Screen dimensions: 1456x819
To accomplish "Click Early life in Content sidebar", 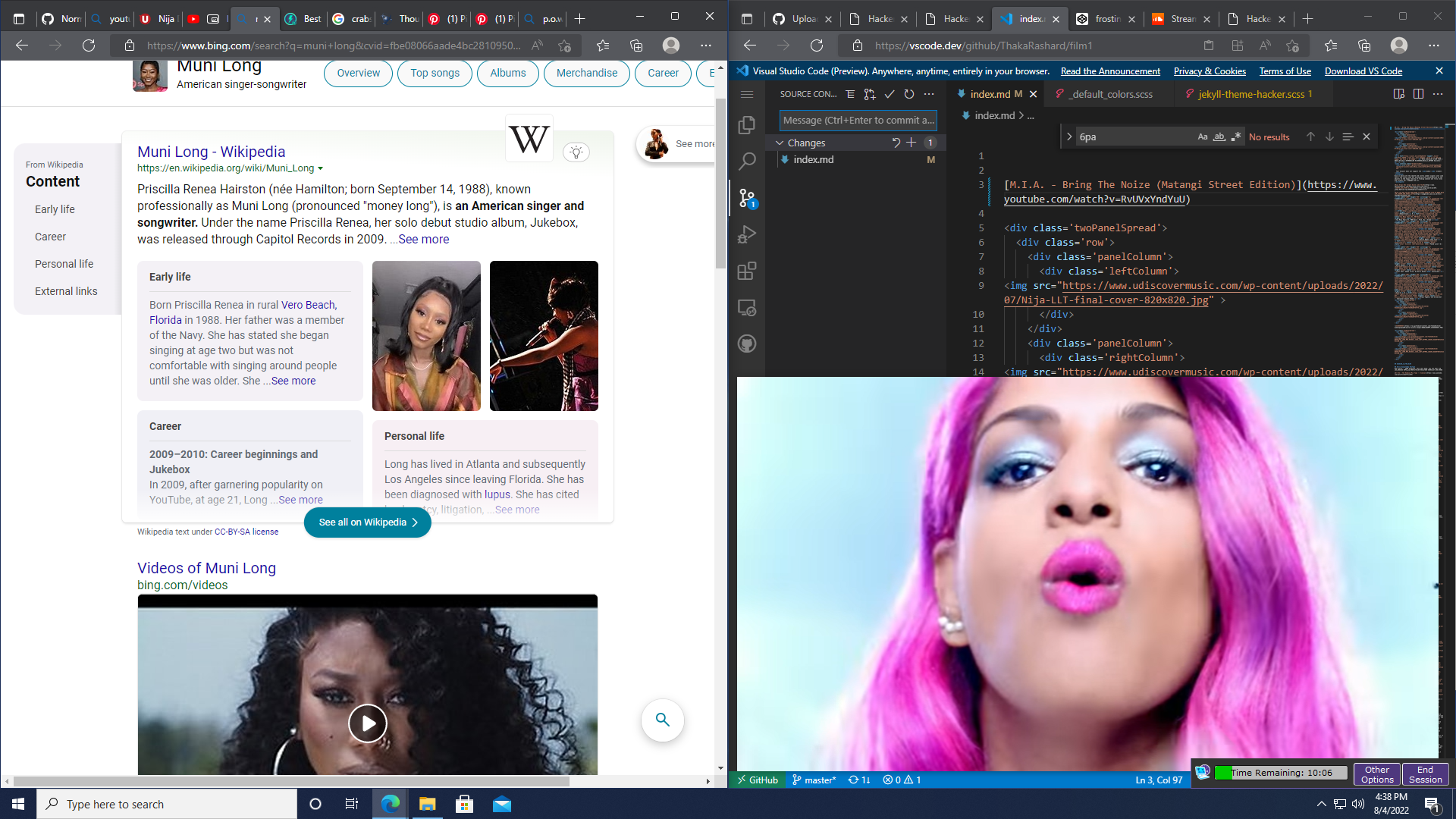I will [x=55, y=209].
